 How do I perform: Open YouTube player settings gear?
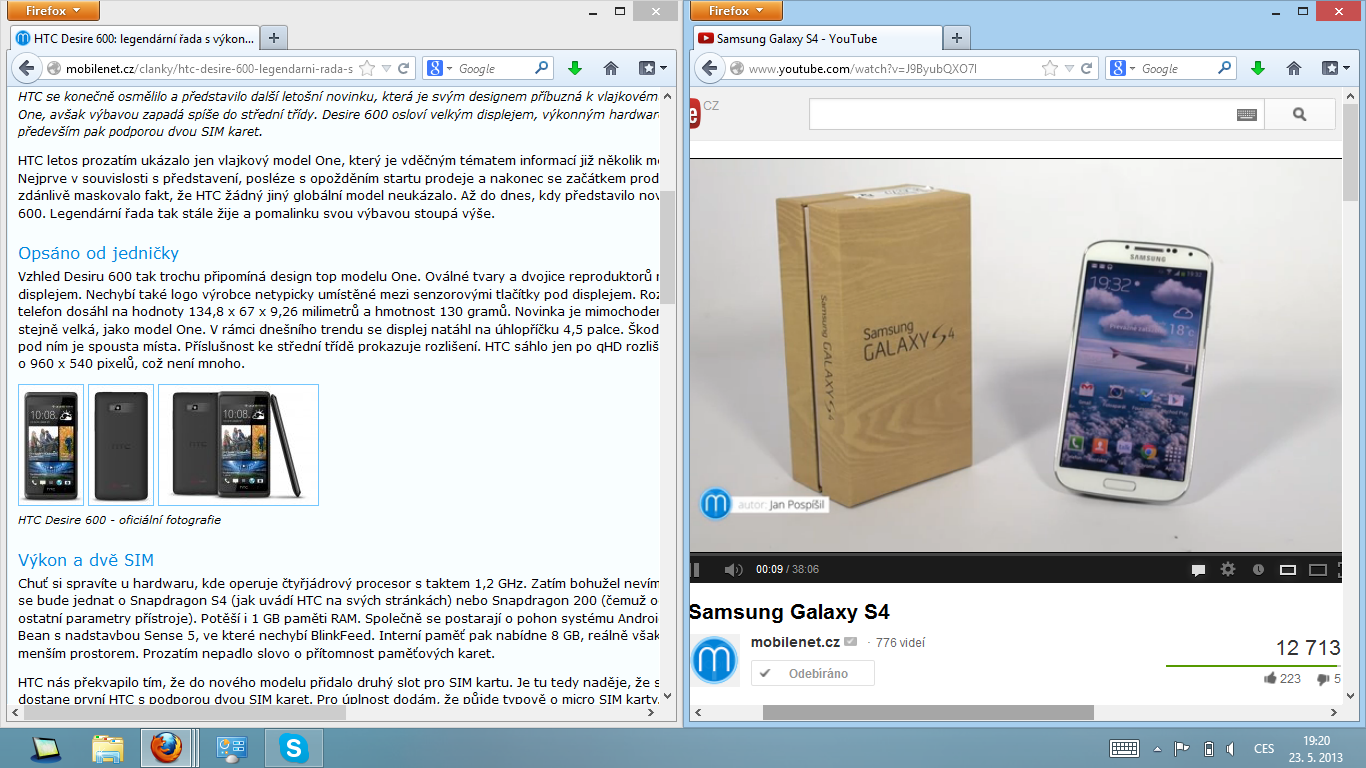pos(1228,570)
